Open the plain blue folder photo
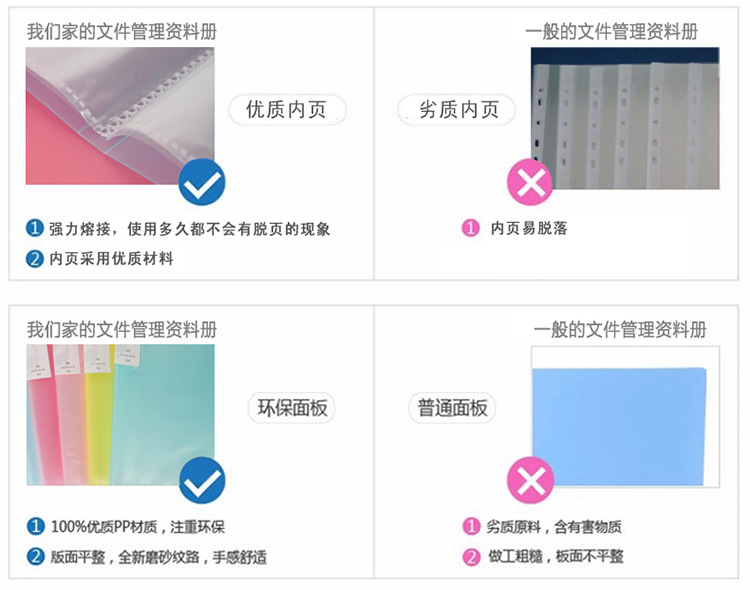Screen dimensions: 750x590 click(625, 417)
